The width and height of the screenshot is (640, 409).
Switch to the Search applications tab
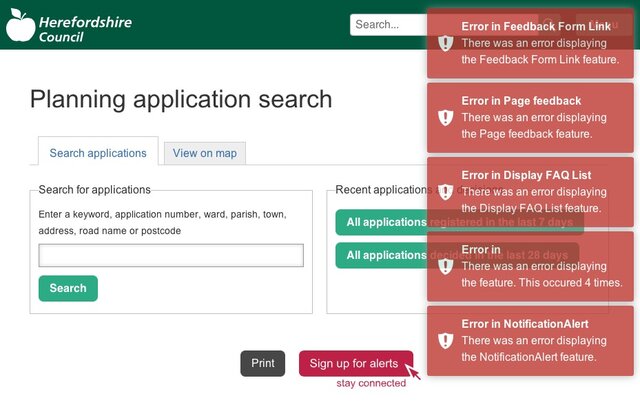tap(98, 153)
